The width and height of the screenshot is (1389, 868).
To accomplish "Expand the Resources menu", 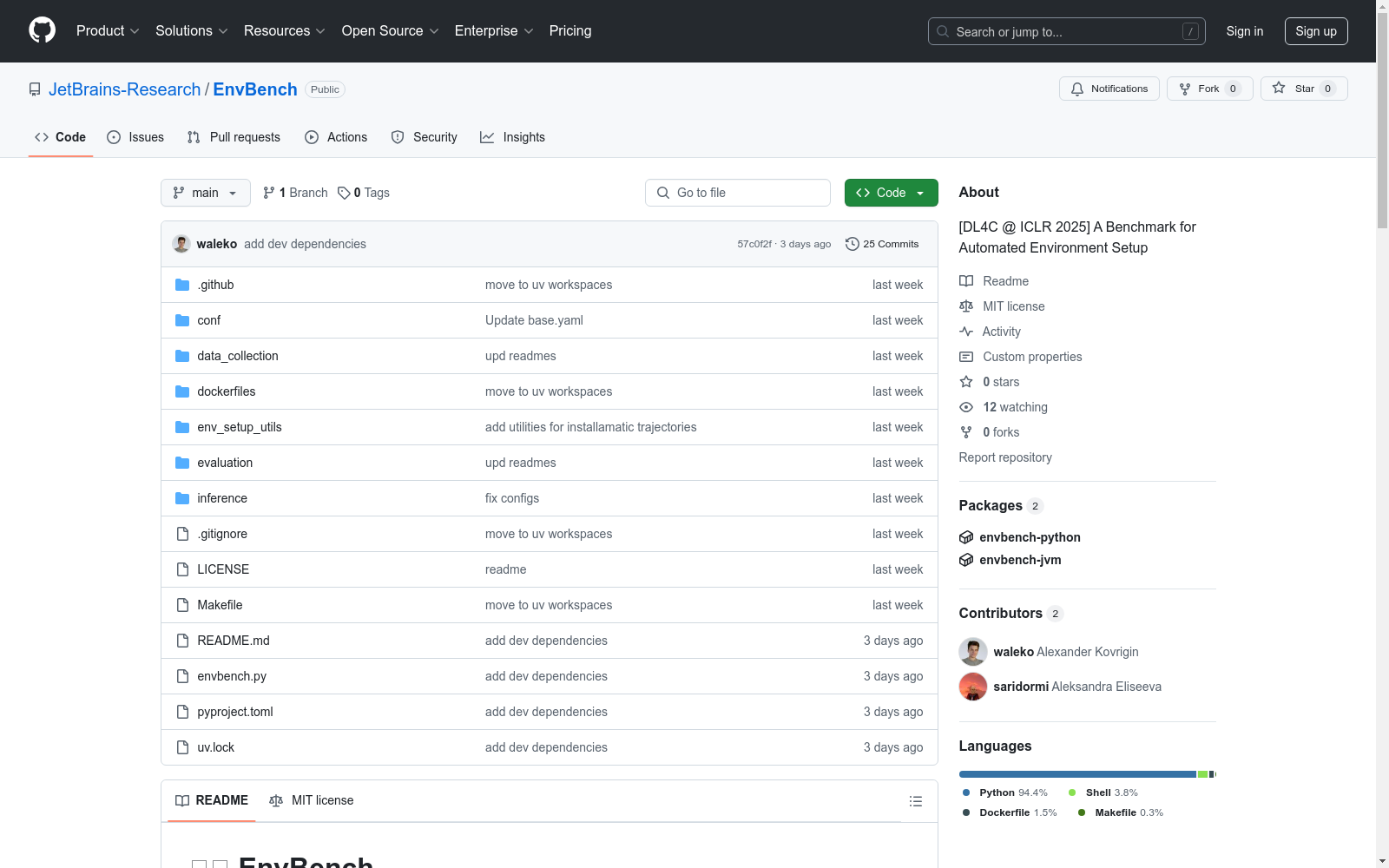I will coord(285,31).
